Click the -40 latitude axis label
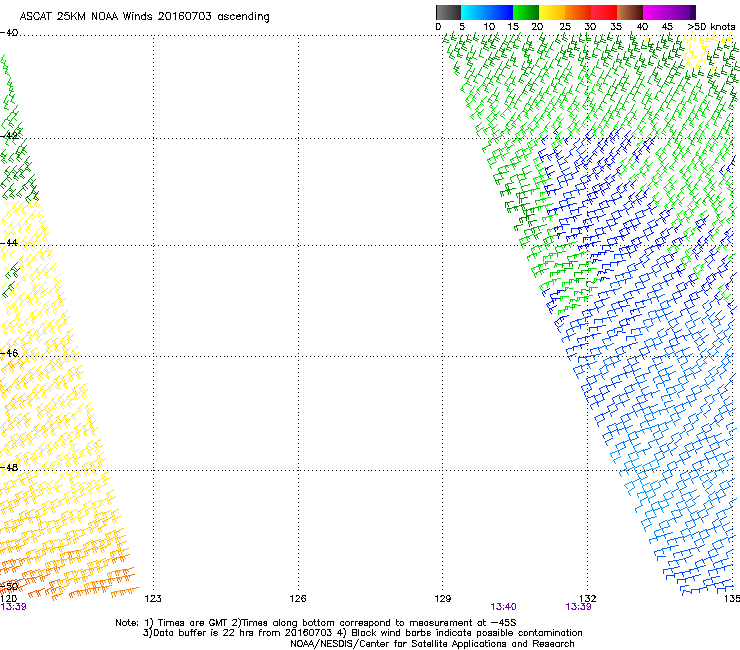The image size is (740, 650). coord(9,33)
